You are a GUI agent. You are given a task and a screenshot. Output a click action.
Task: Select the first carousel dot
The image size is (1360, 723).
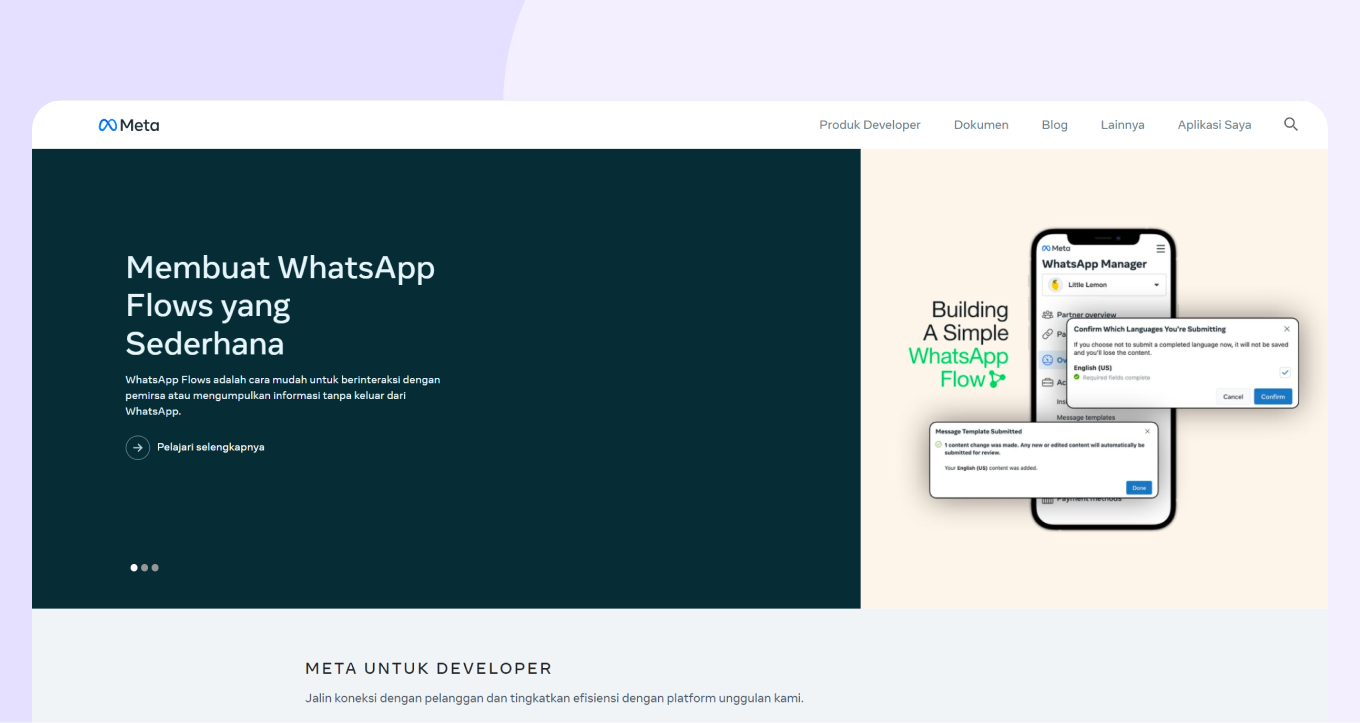pyautogui.click(x=134, y=568)
